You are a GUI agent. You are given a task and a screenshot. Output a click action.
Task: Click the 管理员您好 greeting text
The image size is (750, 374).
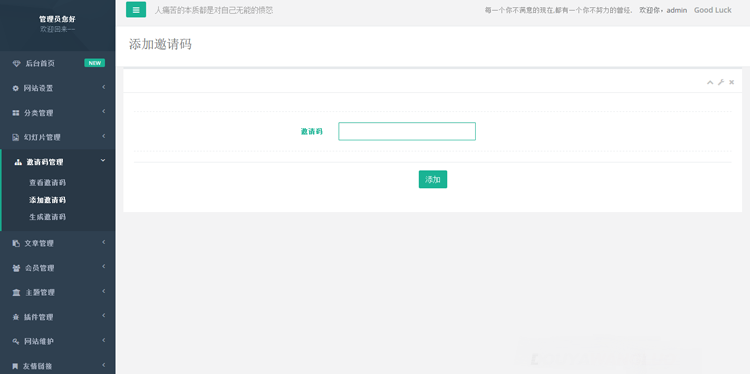pyautogui.click(x=57, y=20)
